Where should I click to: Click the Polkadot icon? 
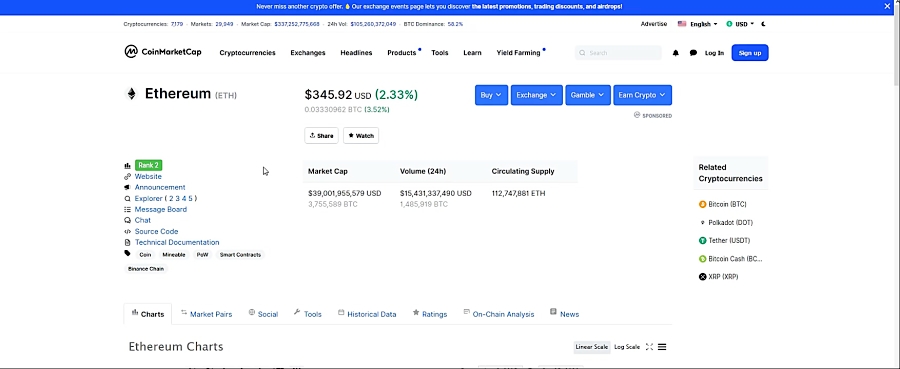pos(702,223)
